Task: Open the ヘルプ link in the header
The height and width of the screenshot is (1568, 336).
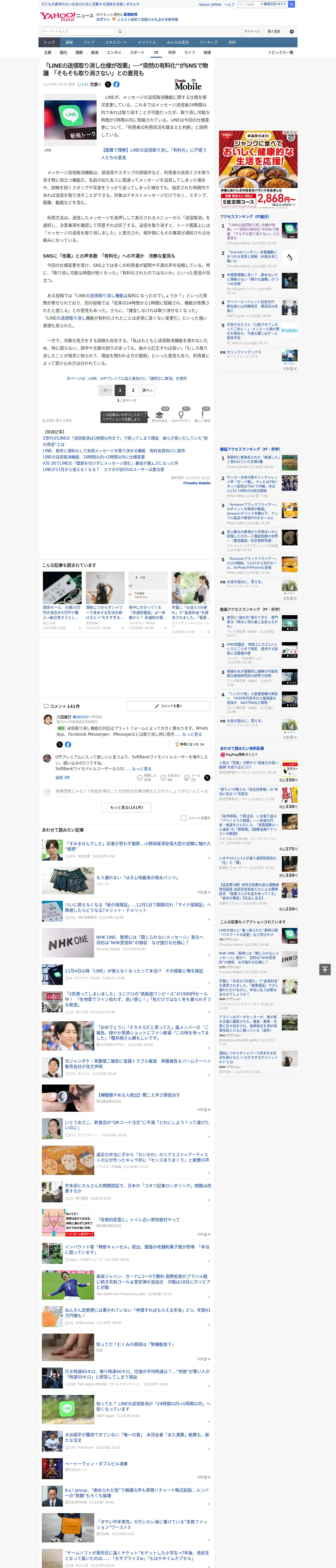Action: 229,4
